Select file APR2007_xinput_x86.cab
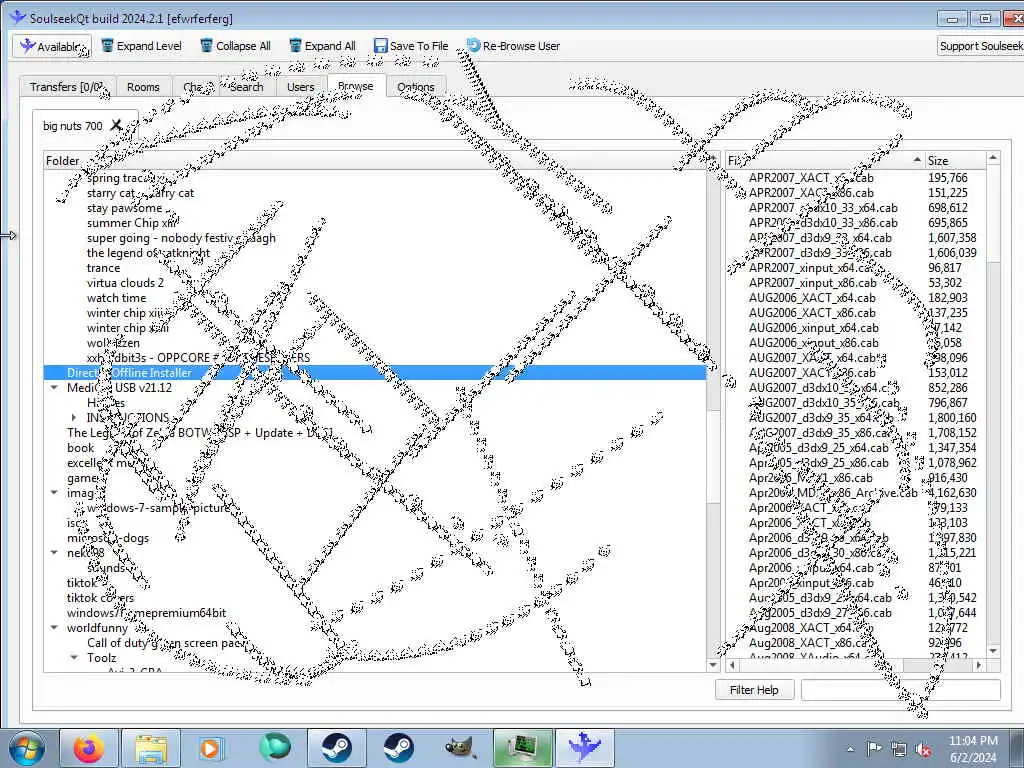 click(x=812, y=283)
